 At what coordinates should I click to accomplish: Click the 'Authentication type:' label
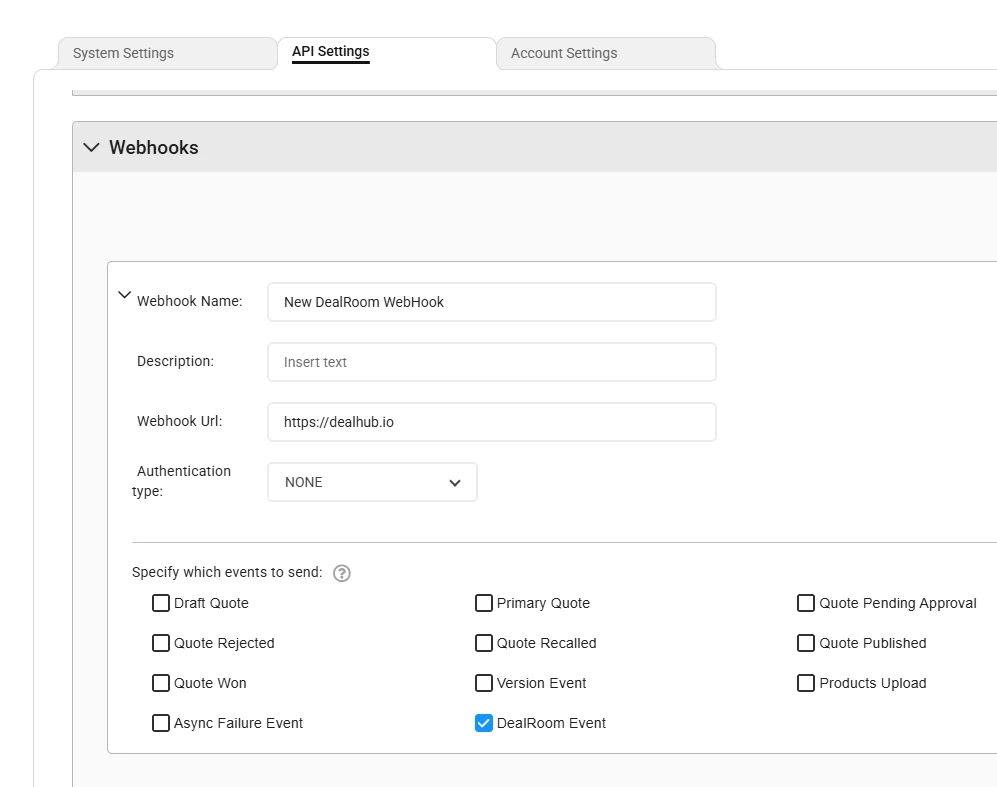(x=181, y=481)
